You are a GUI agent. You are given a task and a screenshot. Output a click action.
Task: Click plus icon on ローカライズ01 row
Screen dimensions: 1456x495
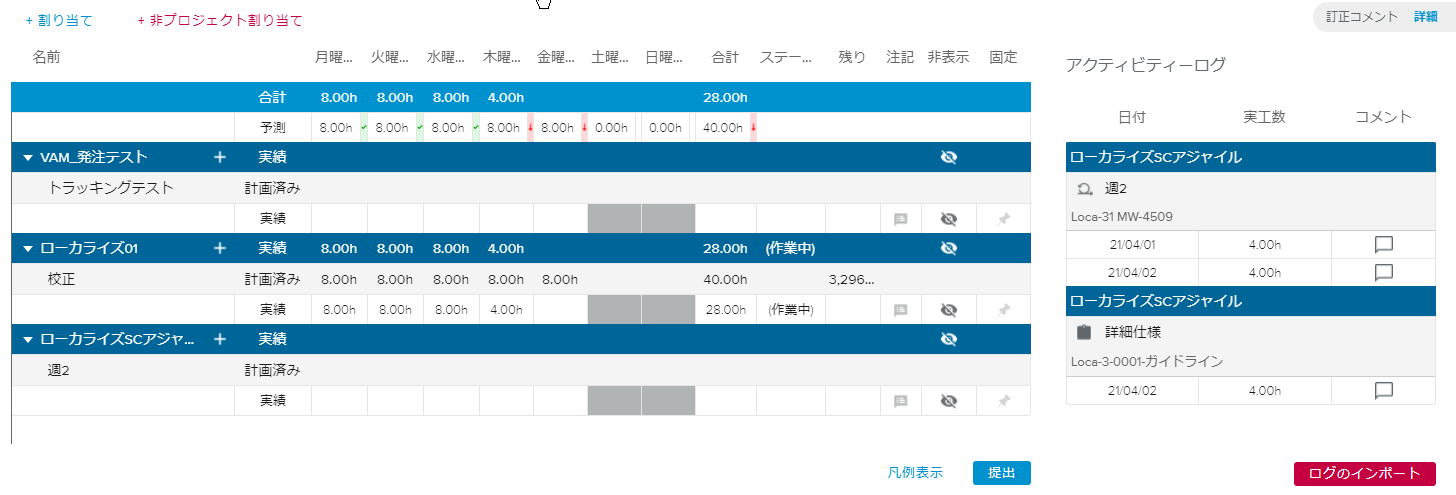click(220, 248)
